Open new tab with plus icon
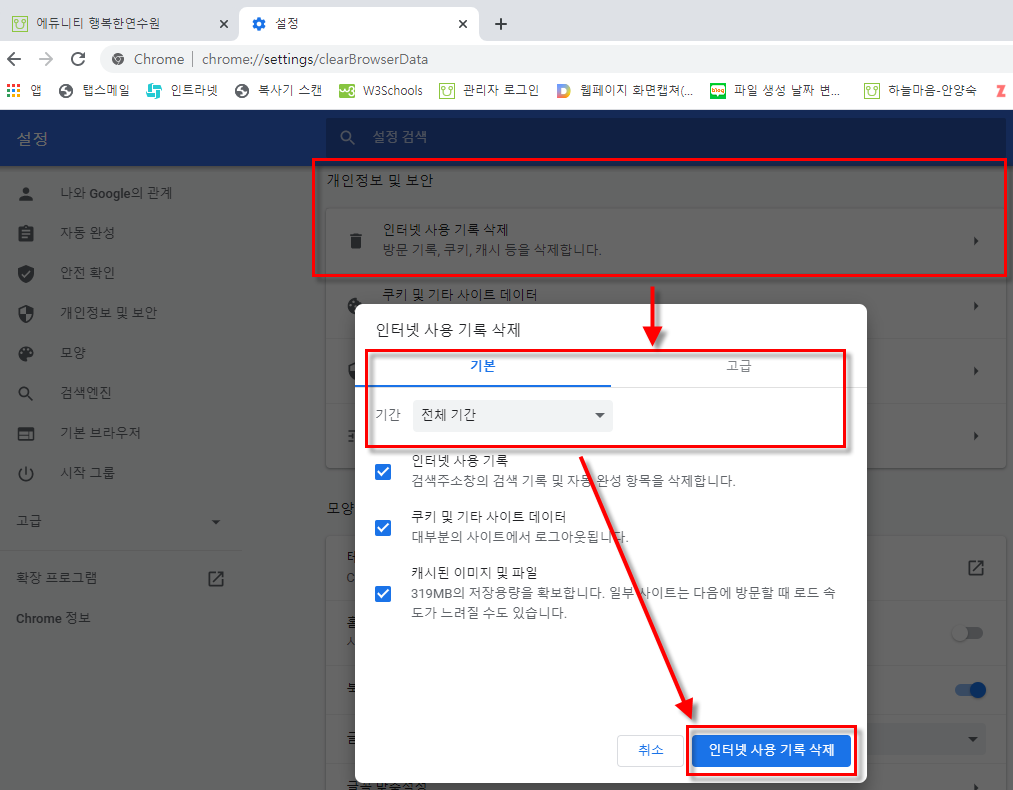Viewport: 1013px width, 790px height. 501,24
